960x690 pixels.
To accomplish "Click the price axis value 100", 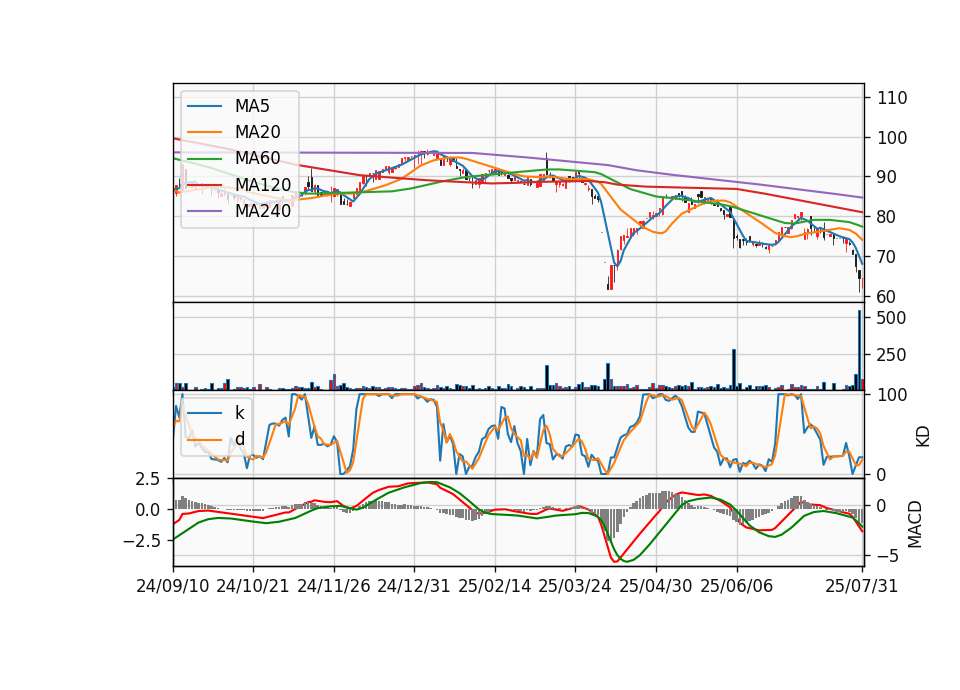I will 892,138.
